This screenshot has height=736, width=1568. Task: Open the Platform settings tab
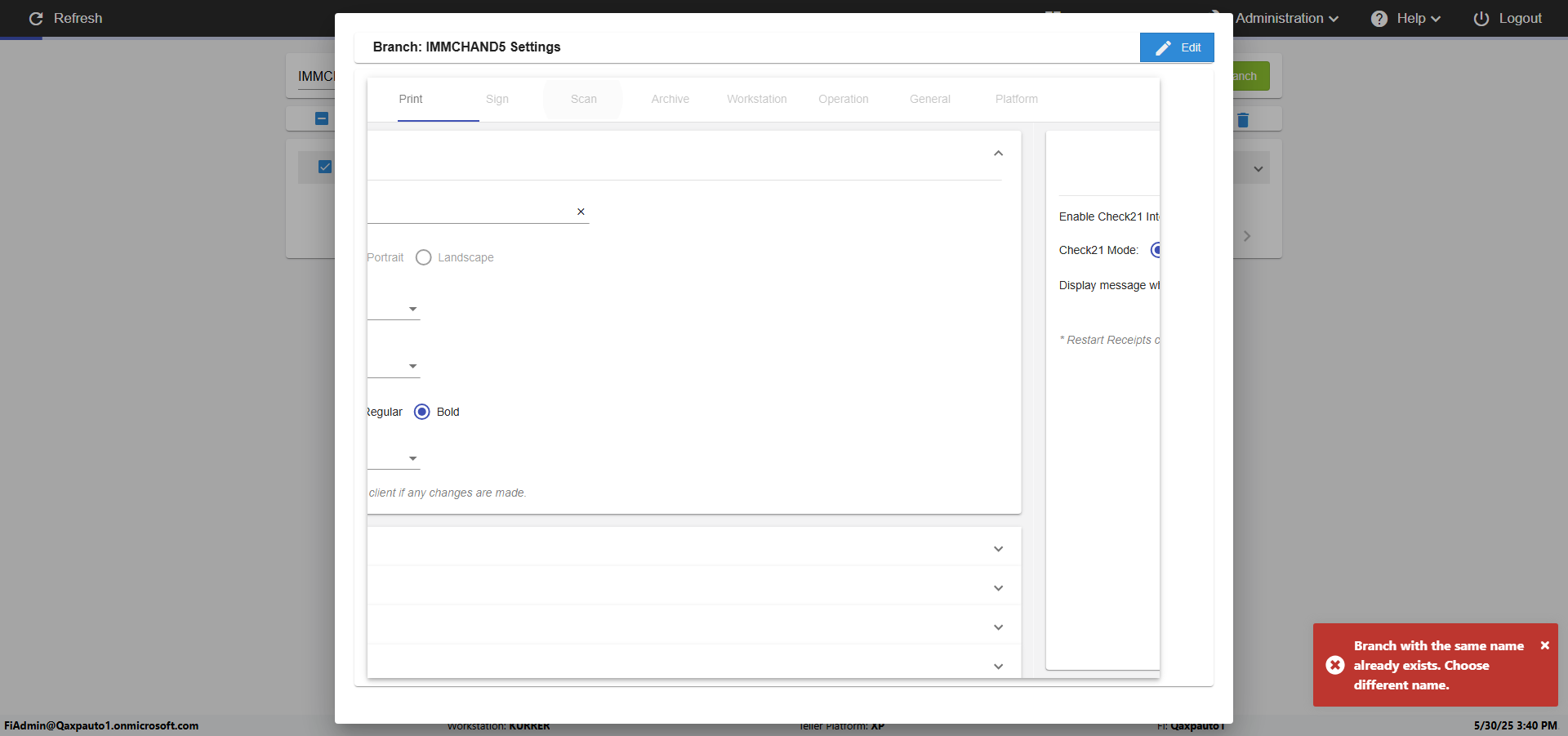point(1016,99)
